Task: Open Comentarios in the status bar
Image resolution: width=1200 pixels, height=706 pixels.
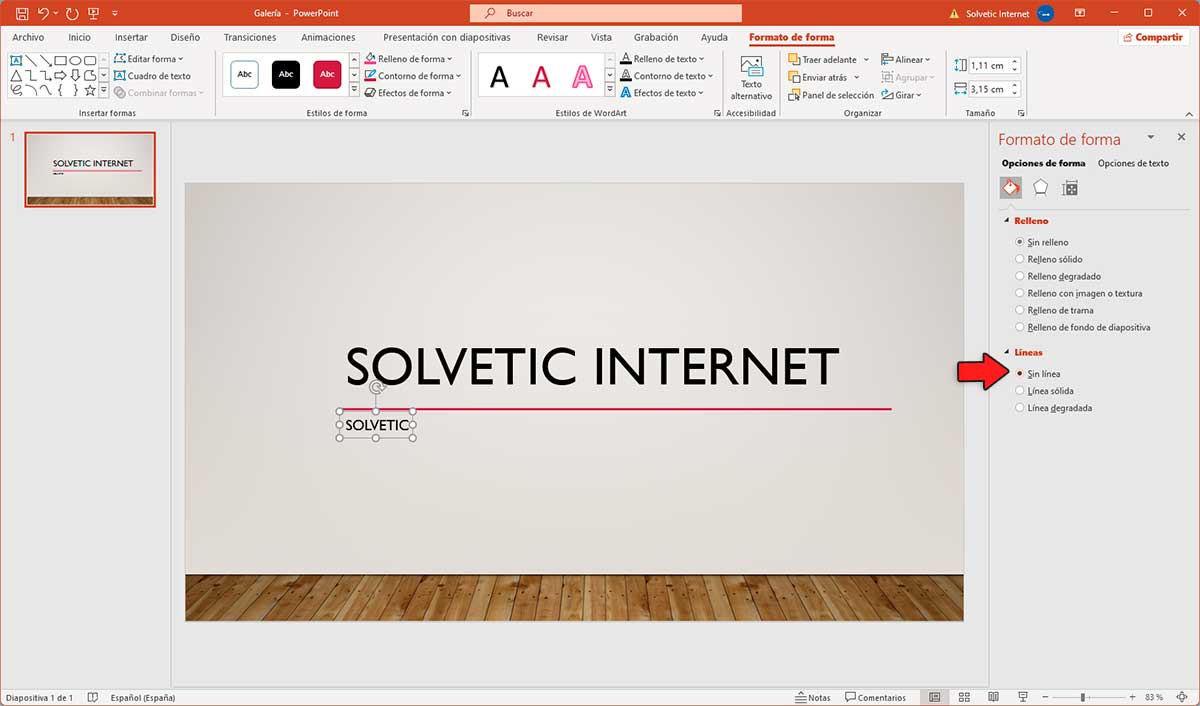Action: [x=875, y=697]
